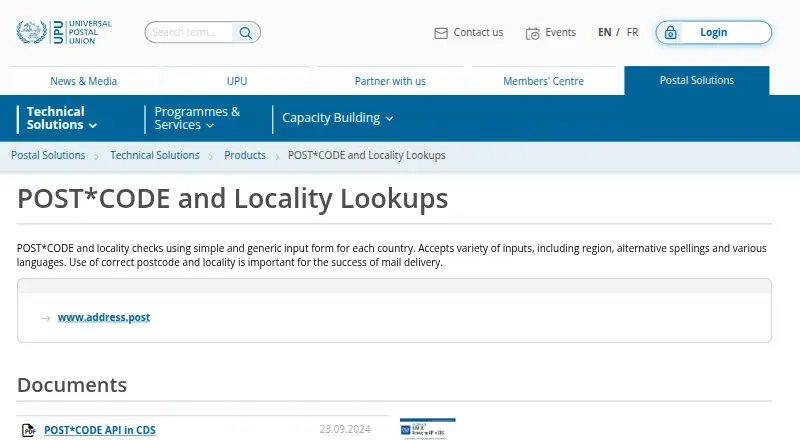This screenshot has width=800, height=440.
Task: Open the Members' Centre tab
Action: [543, 81]
